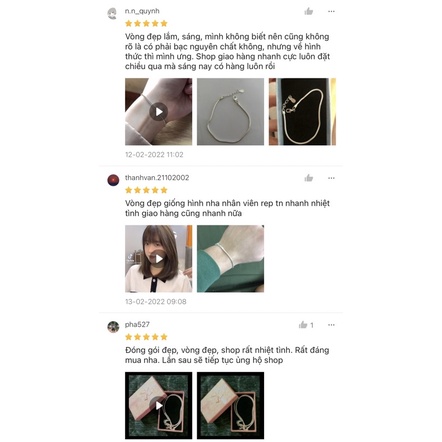Play n.n_quynh's wrist bracelet video
Screen dimensions: 442x442
point(158,112)
